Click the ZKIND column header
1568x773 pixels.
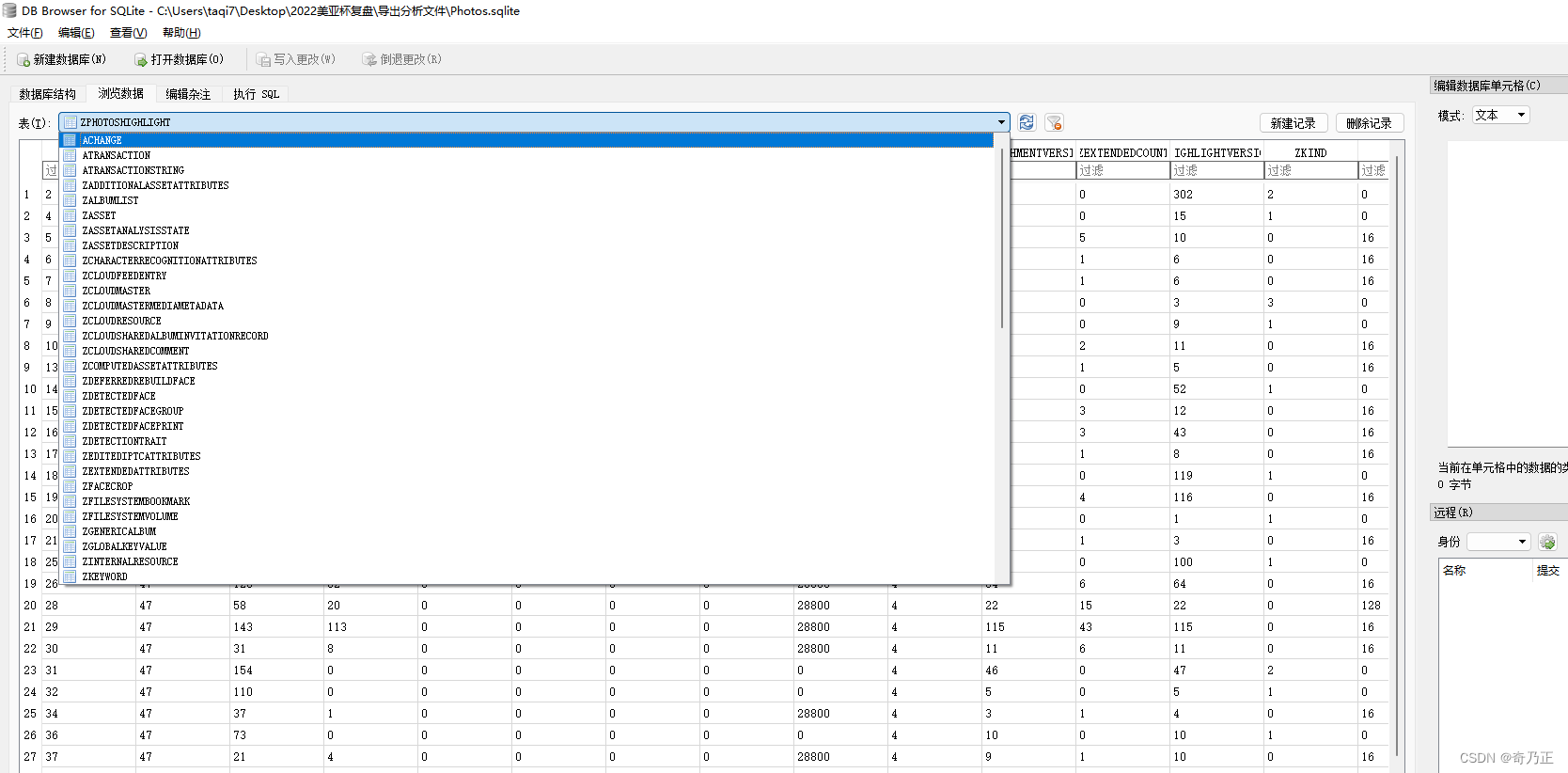point(1310,152)
